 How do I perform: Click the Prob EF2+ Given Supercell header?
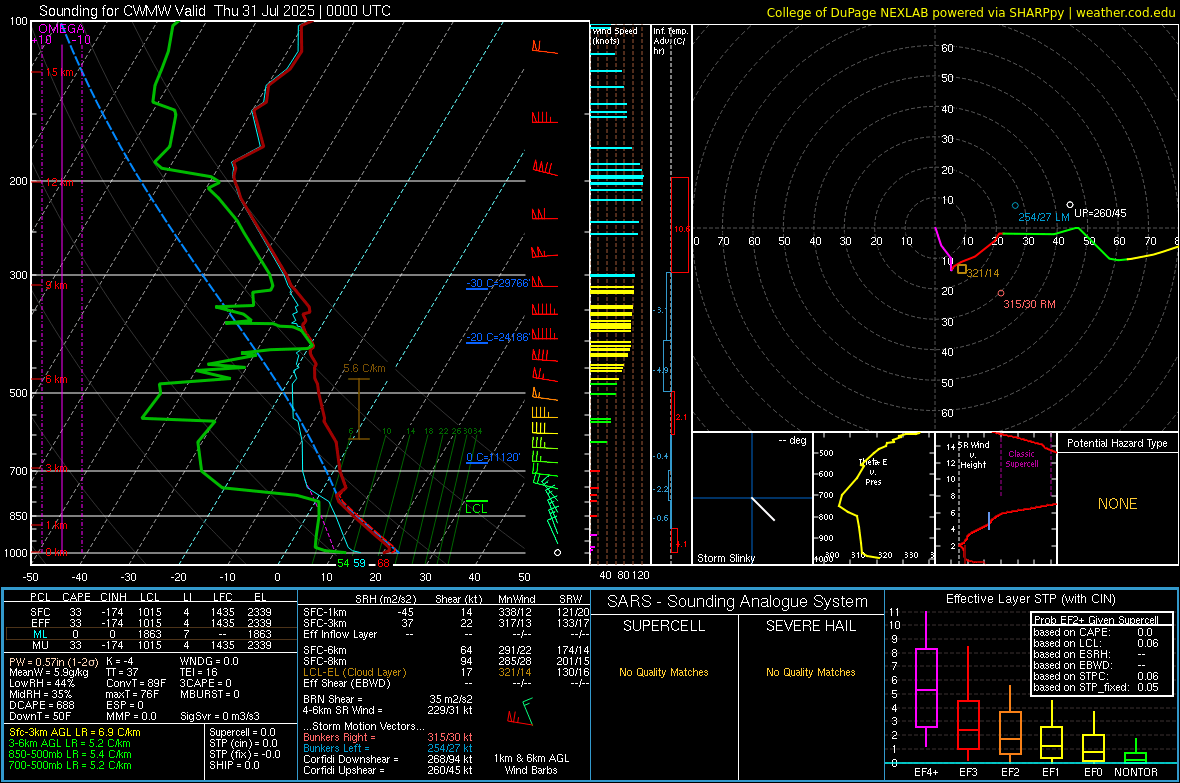pos(1096,620)
